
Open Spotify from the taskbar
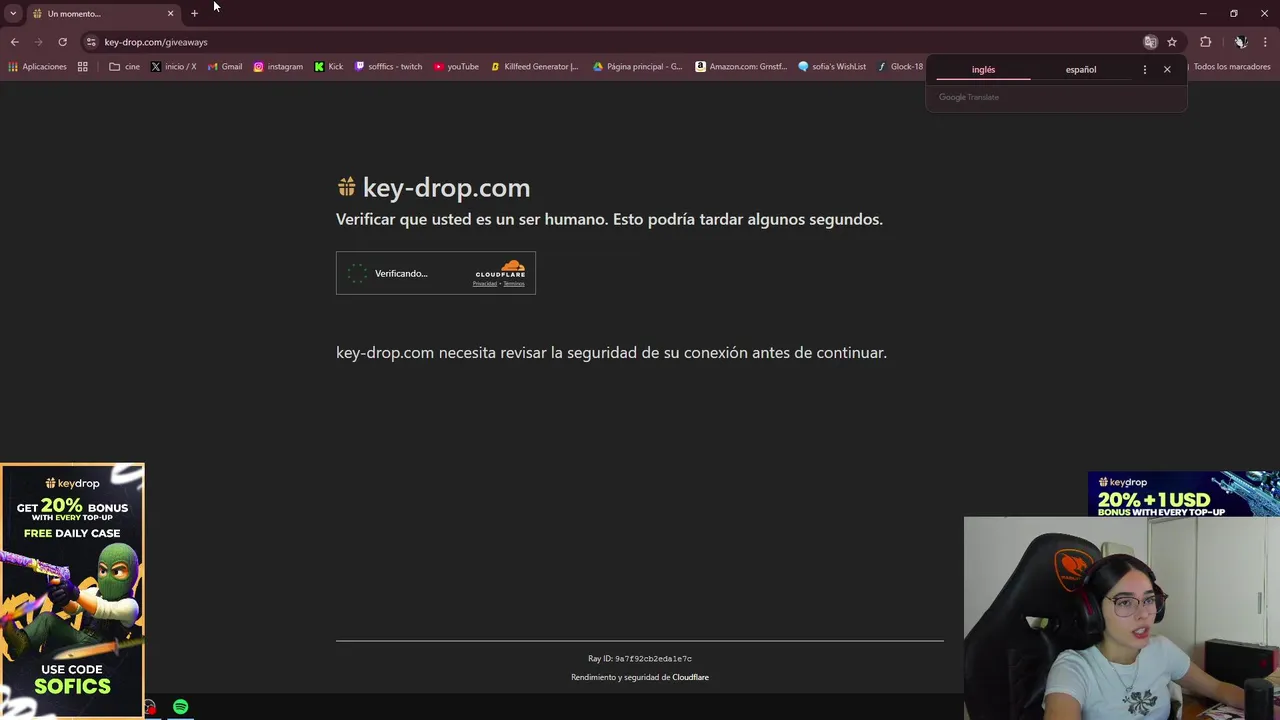coord(180,707)
